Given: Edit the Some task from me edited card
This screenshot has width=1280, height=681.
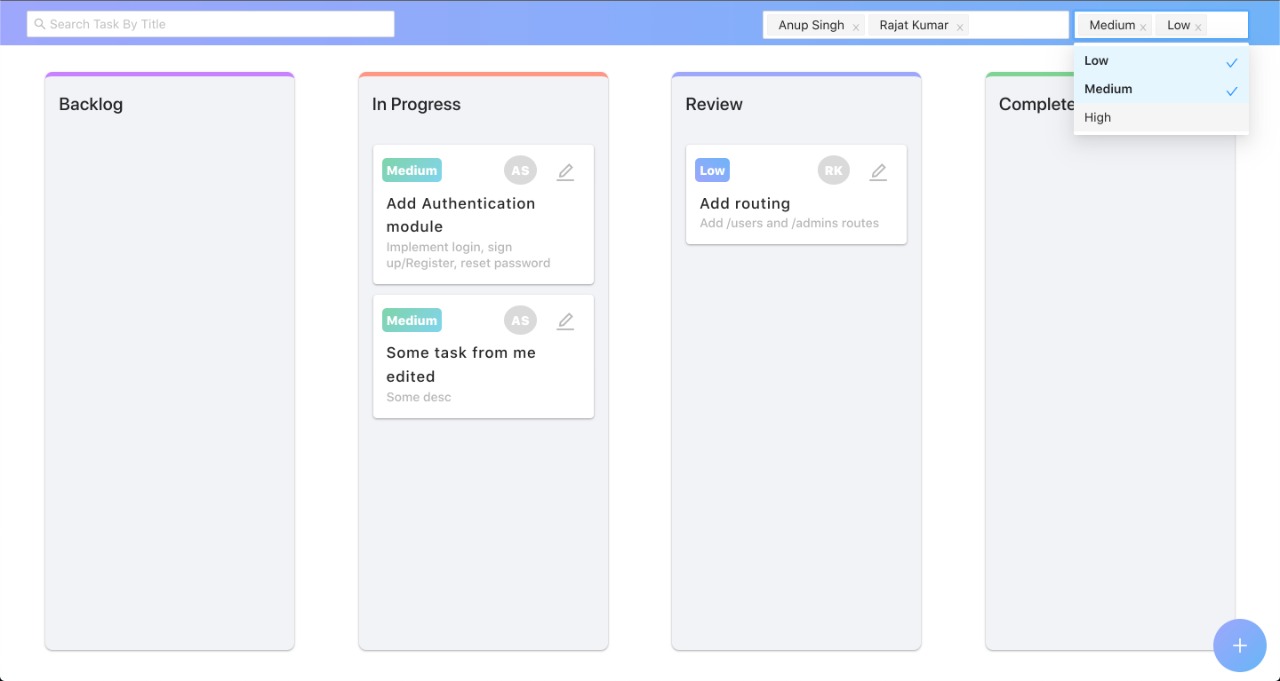Looking at the screenshot, I should coord(565,321).
